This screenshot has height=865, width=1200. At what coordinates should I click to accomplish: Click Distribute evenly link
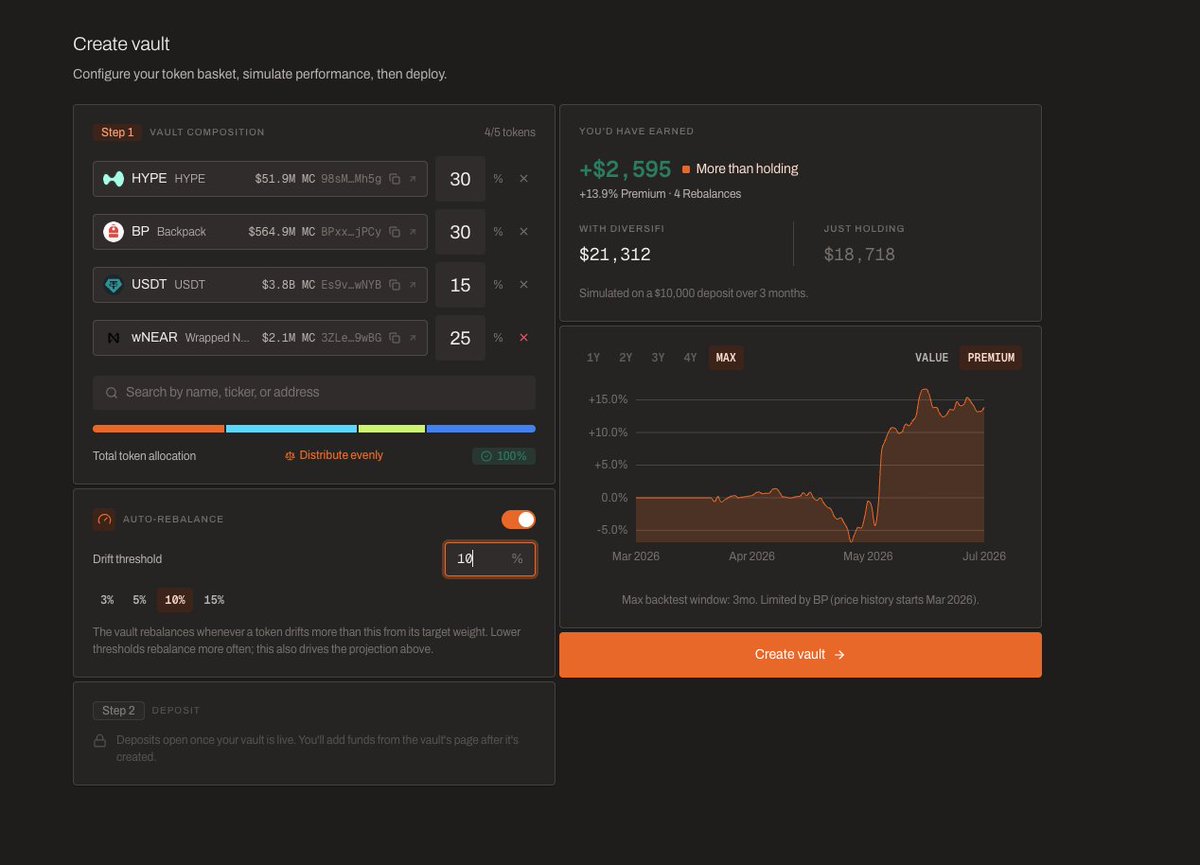tap(334, 455)
